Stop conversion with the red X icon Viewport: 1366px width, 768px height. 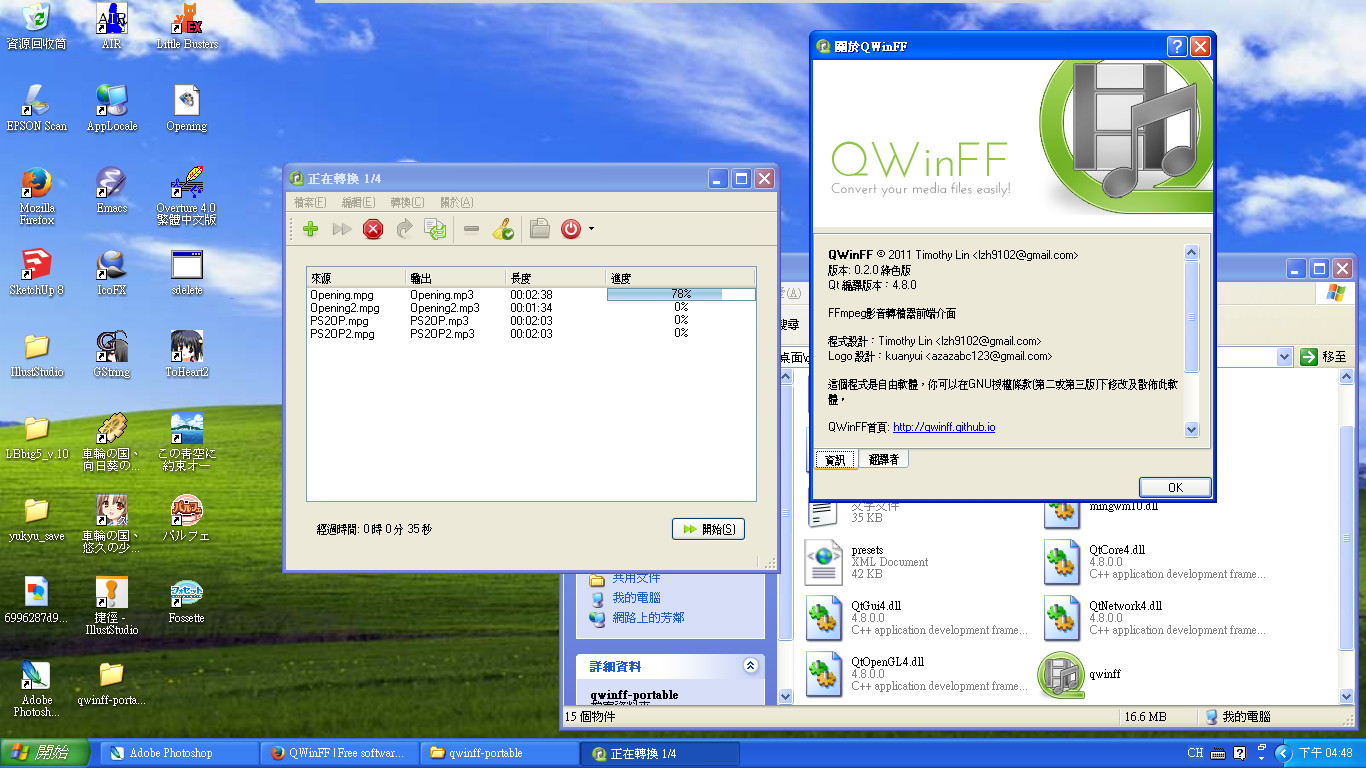point(373,229)
